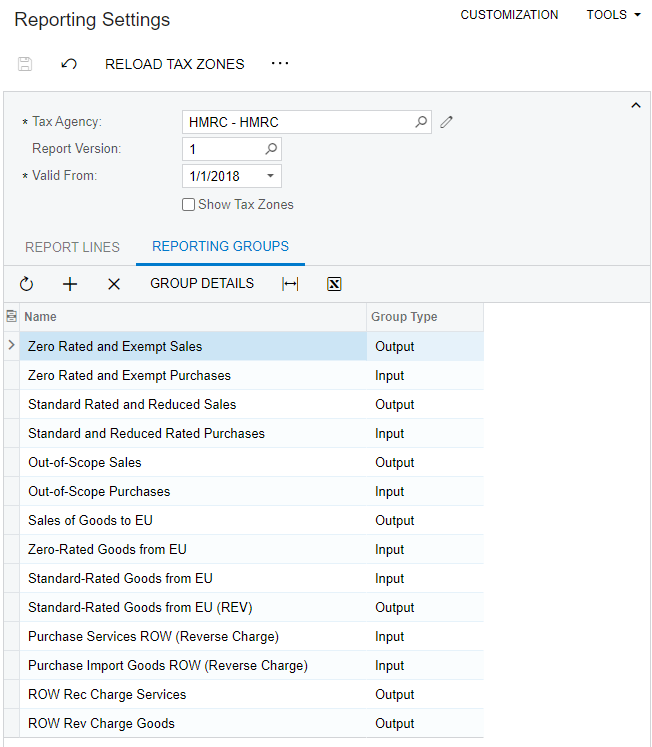Expand the TOOLS menu
Viewport: 652px width, 747px height.
tap(613, 15)
